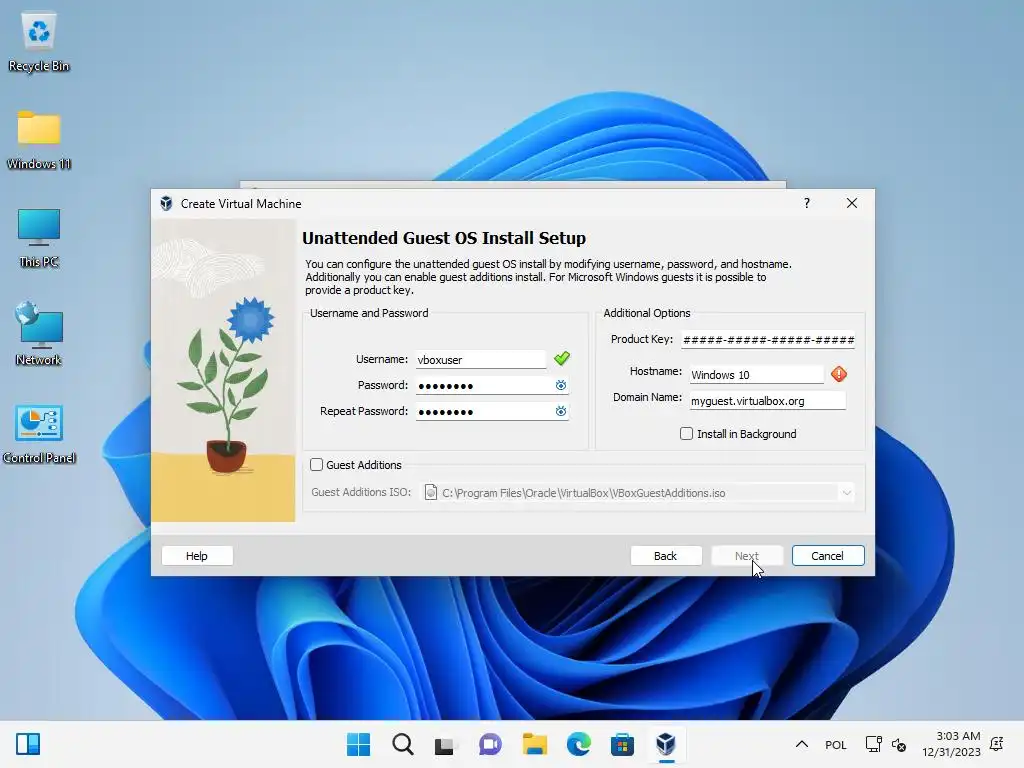Open the Chat app on the taskbar
This screenshot has height=768, width=1024.
click(490, 744)
